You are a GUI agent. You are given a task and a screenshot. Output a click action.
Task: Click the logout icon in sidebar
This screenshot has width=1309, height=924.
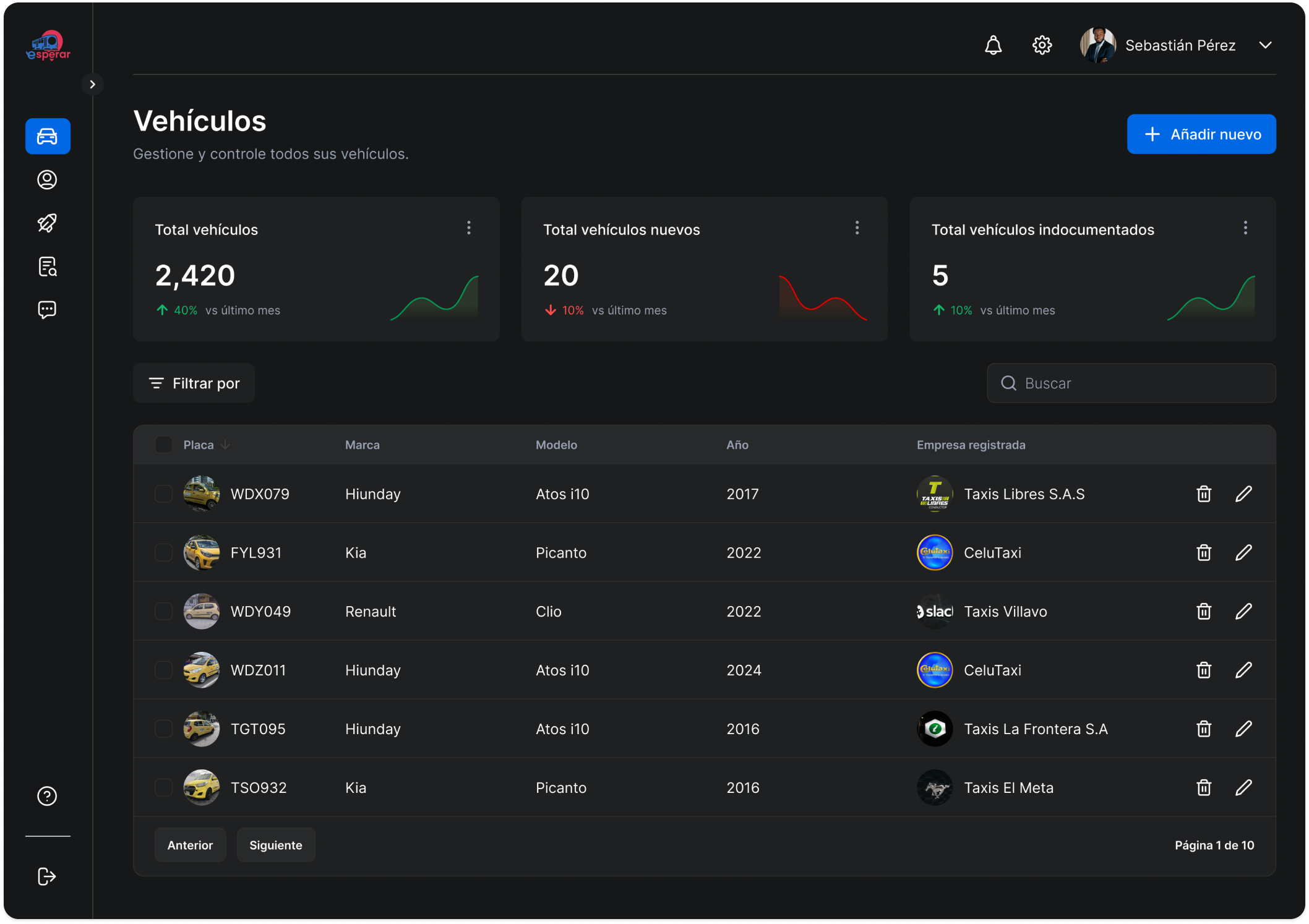(48, 876)
